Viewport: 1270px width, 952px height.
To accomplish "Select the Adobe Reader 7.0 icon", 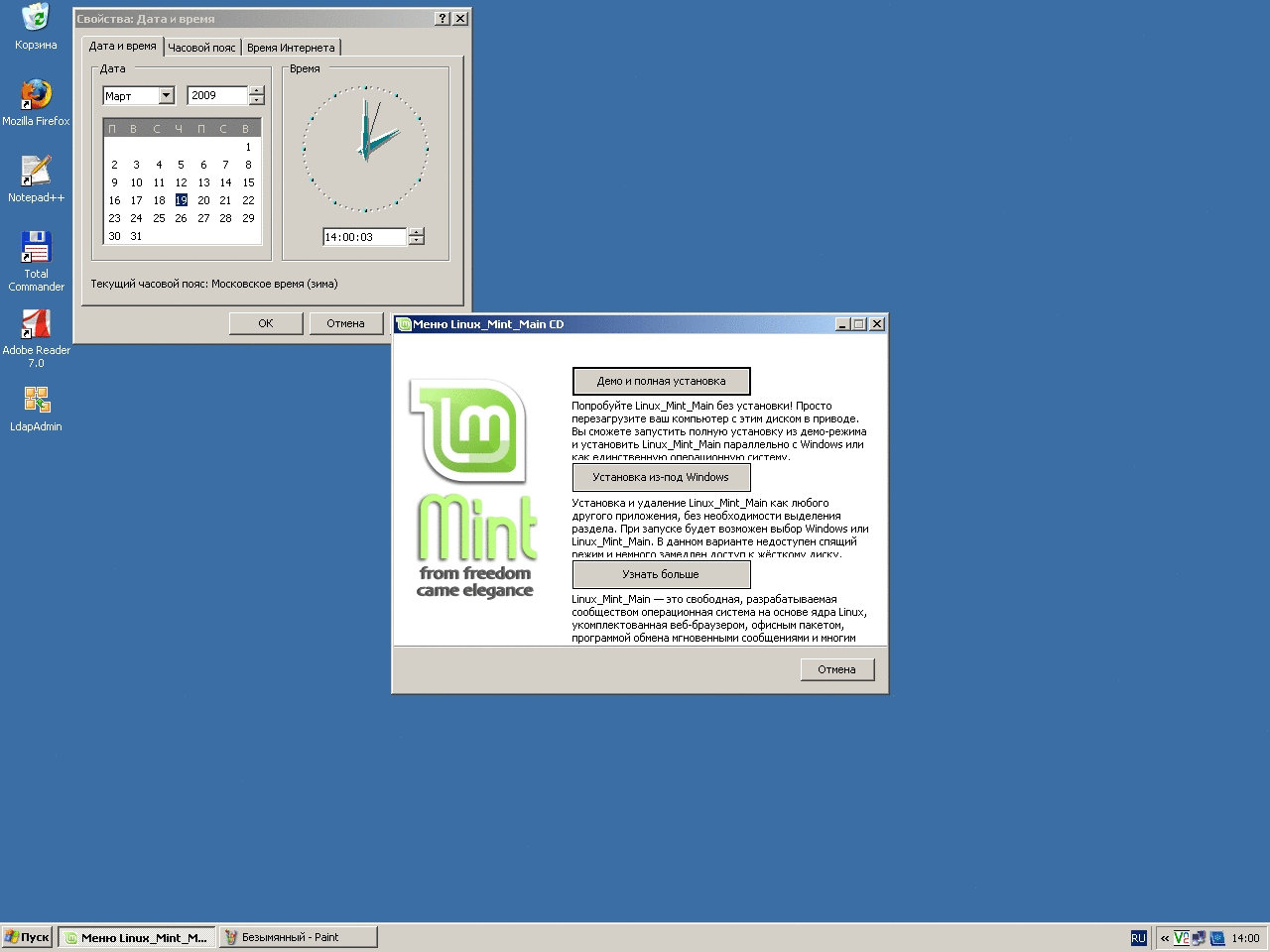I will click(36, 323).
